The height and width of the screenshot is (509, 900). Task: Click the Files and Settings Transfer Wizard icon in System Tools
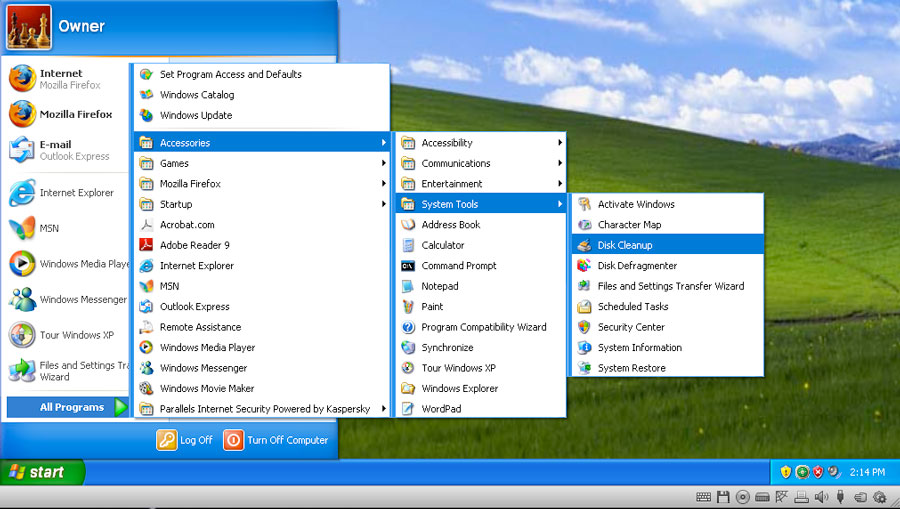584,286
